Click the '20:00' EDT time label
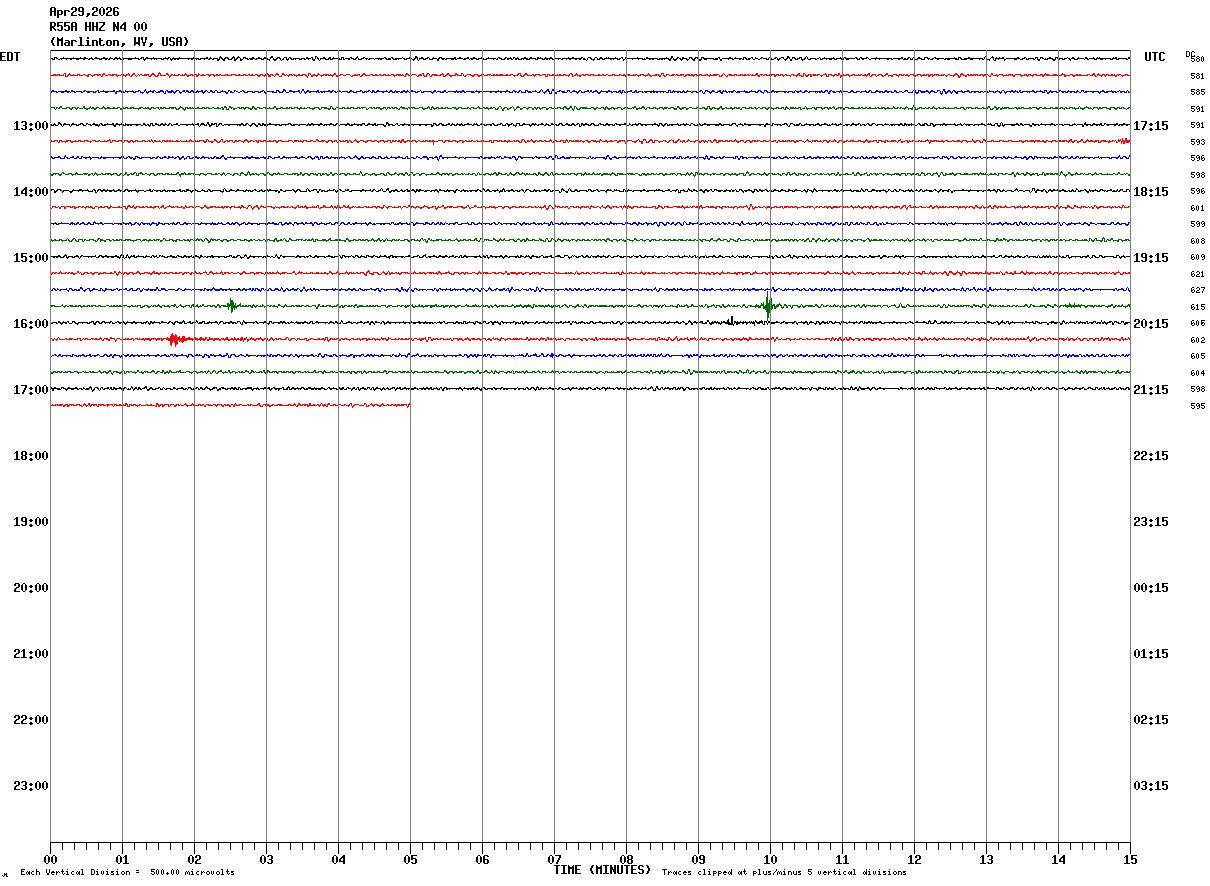Image resolution: width=1210 pixels, height=886 pixels. pos(30,588)
